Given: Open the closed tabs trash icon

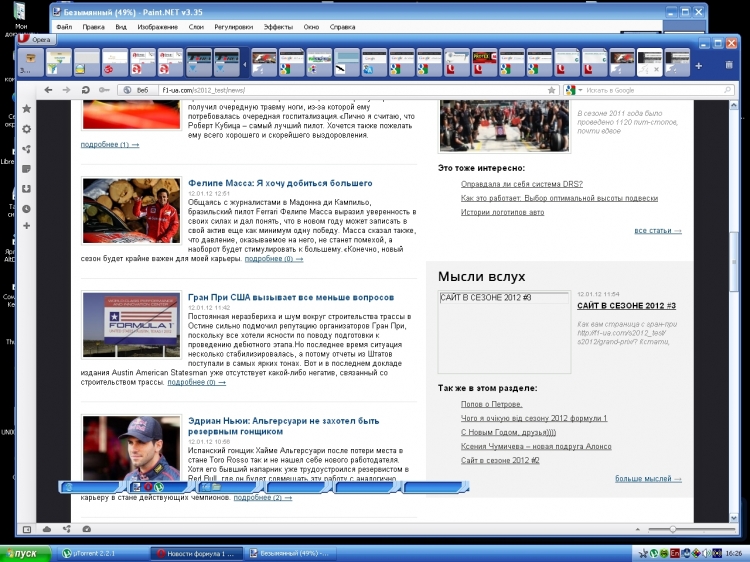Looking at the screenshot, I should (728, 65).
